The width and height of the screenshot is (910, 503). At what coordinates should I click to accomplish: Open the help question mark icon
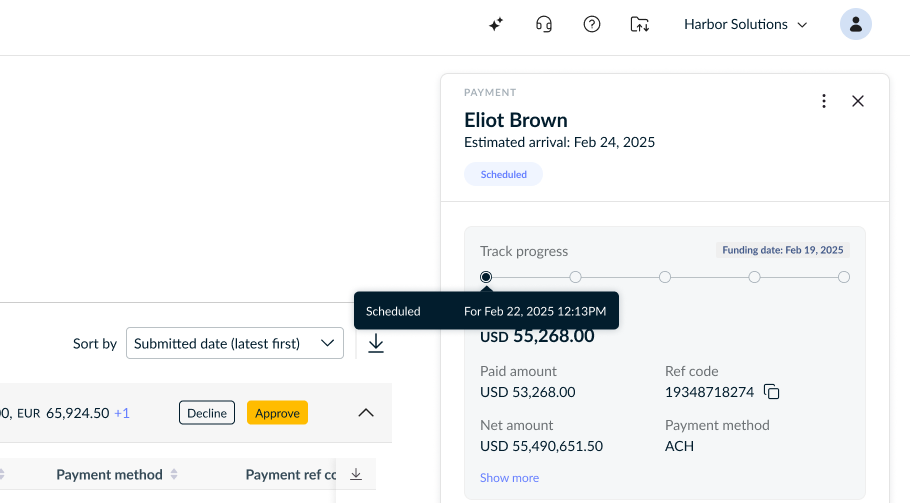click(592, 24)
